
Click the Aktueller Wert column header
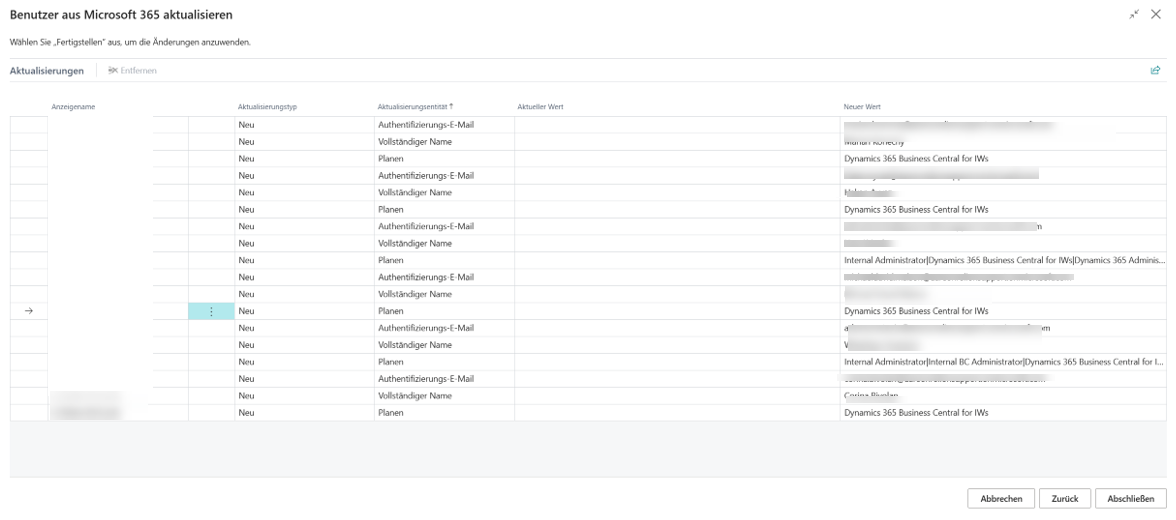coord(540,106)
